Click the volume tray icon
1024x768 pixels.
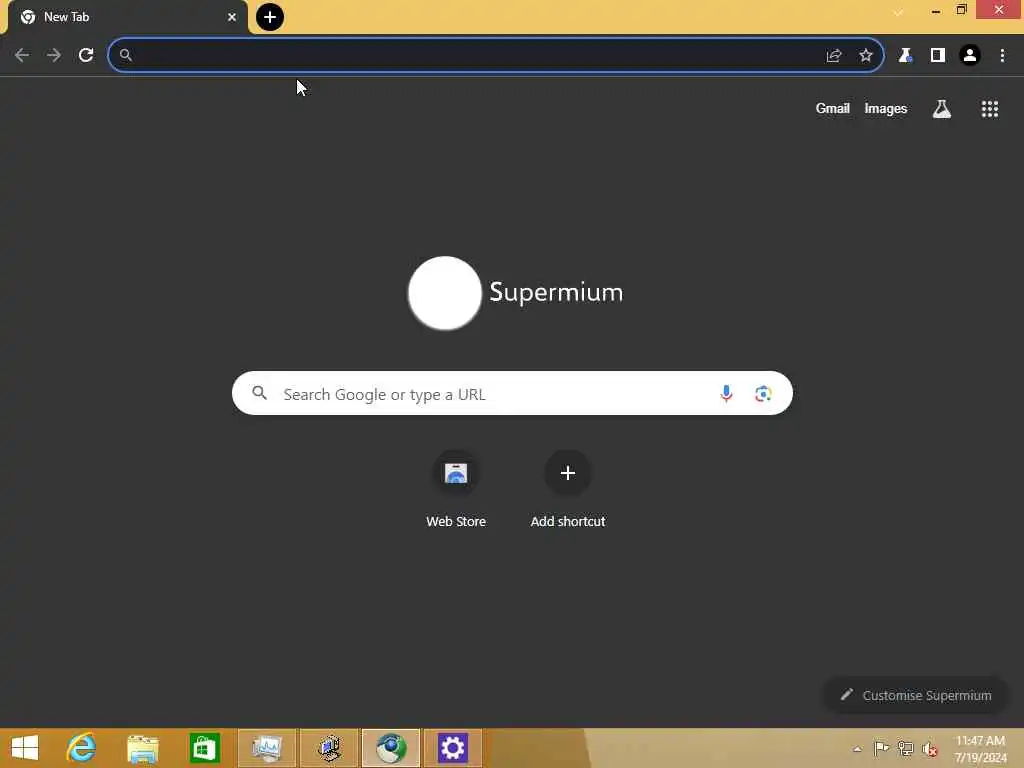point(930,749)
